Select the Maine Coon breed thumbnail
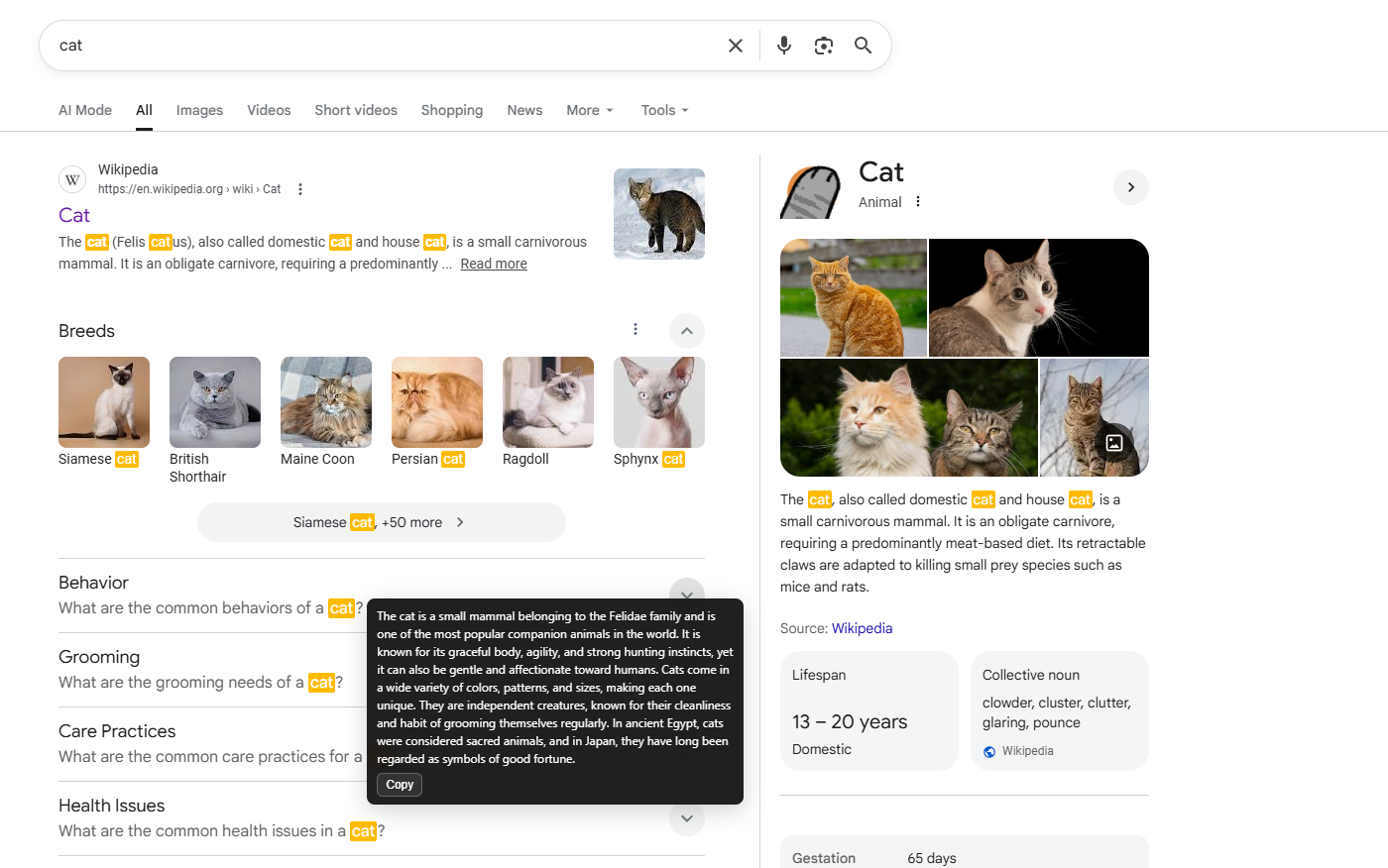This screenshot has height=868, width=1388. [325, 401]
